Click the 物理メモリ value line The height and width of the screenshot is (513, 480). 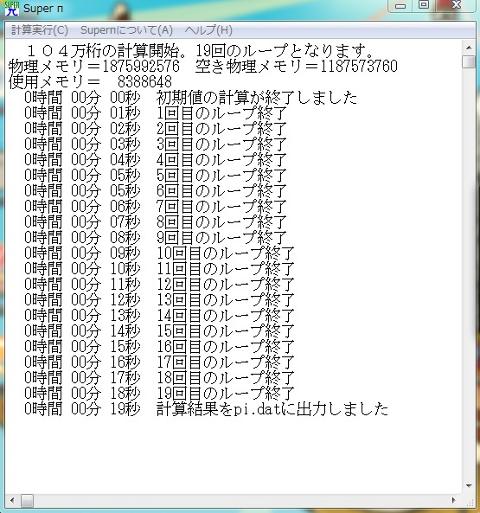(203, 66)
